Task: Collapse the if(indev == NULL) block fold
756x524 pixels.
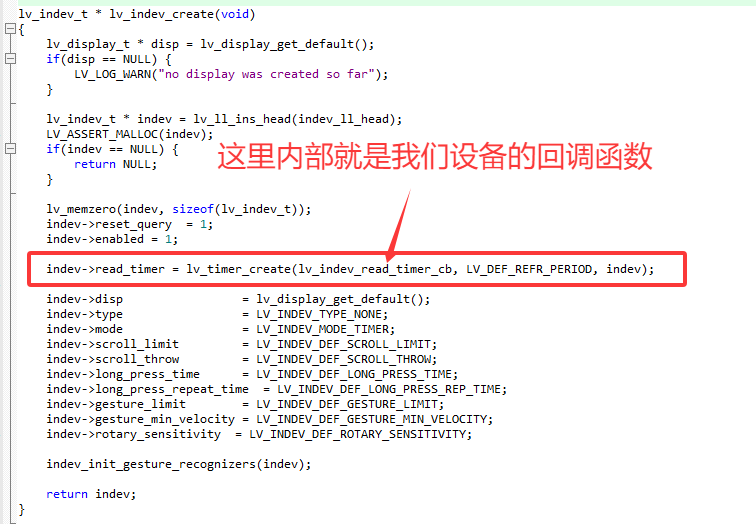Action: (10, 148)
